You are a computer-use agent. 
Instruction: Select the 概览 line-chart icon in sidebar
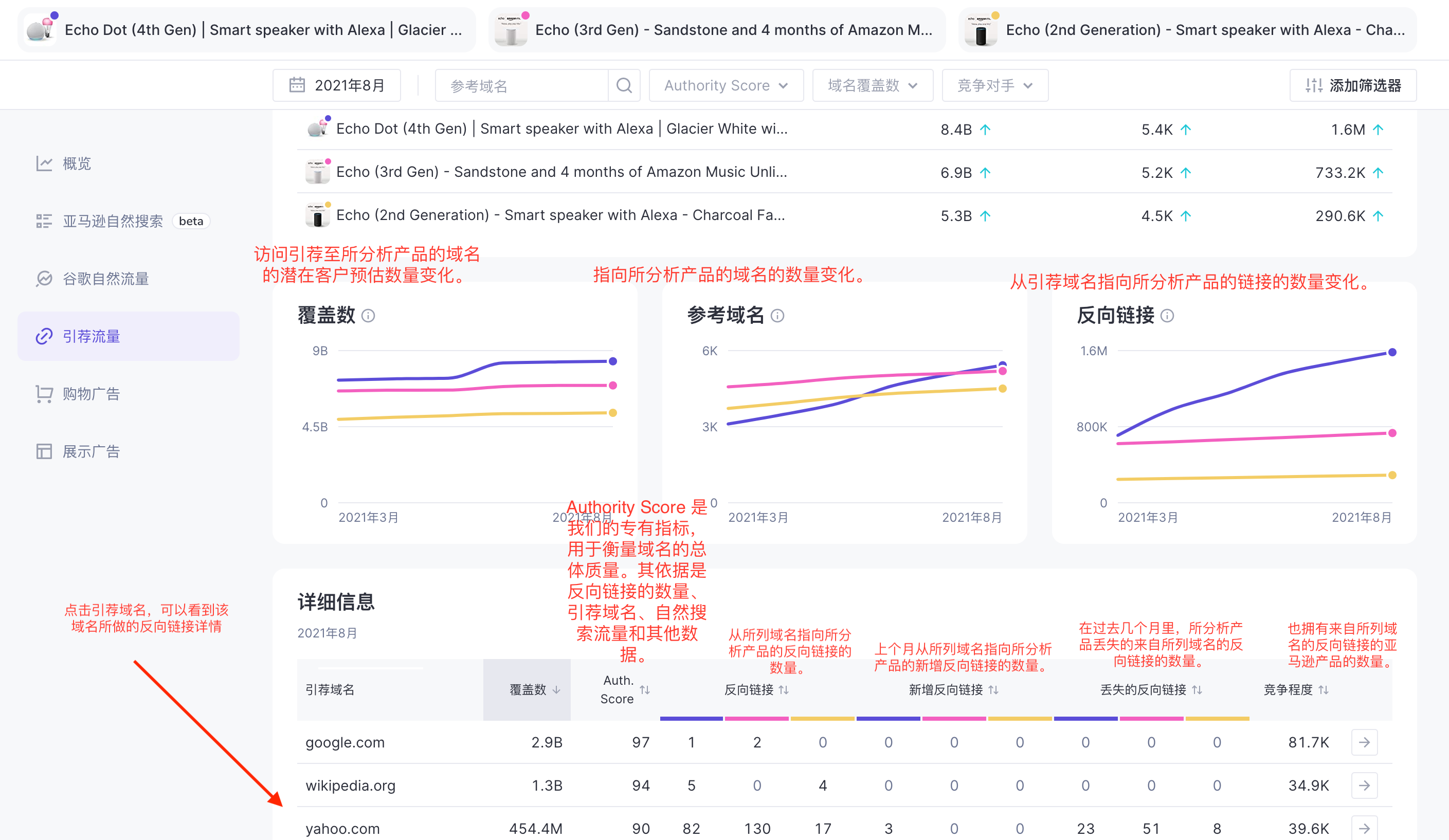coord(44,163)
